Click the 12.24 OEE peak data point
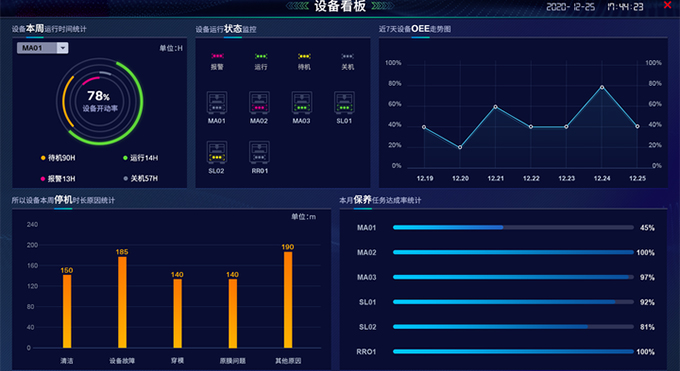 click(602, 87)
